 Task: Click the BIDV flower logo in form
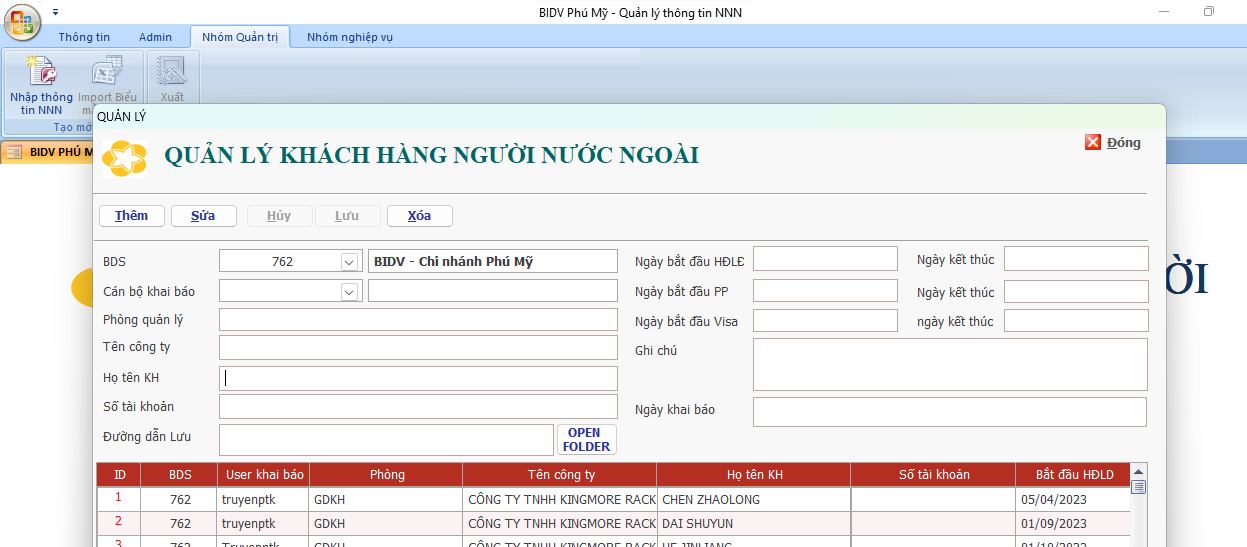[124, 157]
